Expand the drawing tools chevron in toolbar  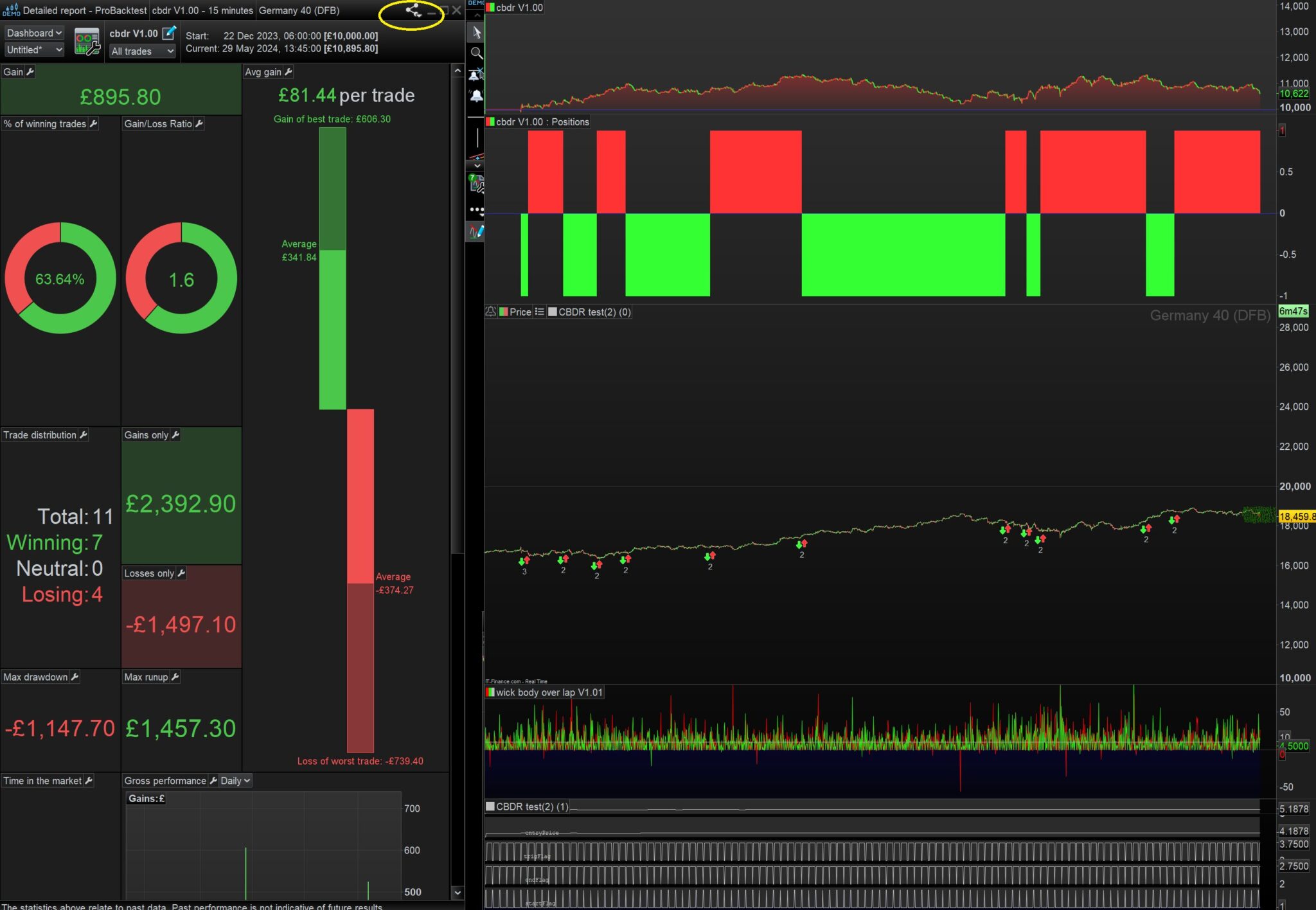(476, 166)
